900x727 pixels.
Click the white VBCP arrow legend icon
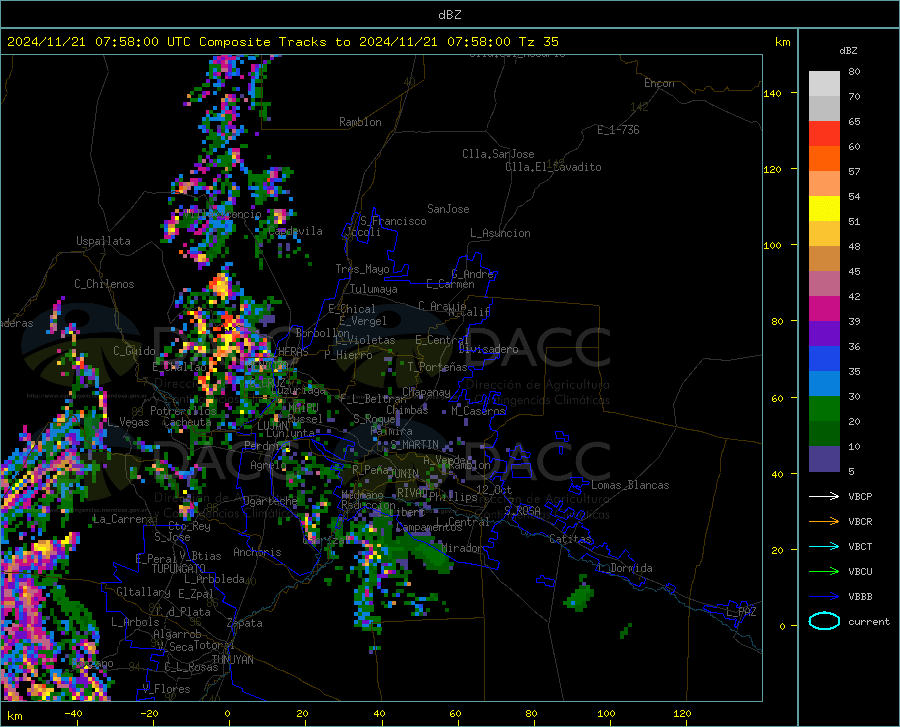(824, 496)
